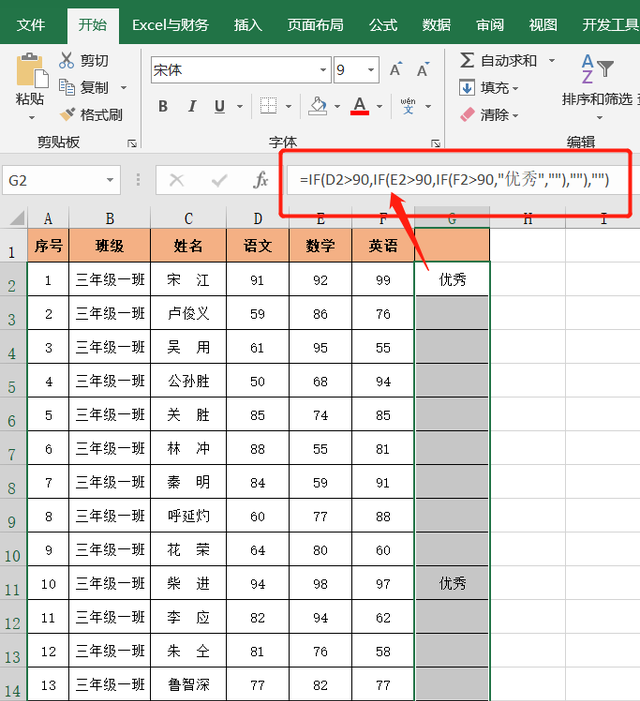
Task: Expand the Name Box dropdown next to G2
Action: point(110,180)
